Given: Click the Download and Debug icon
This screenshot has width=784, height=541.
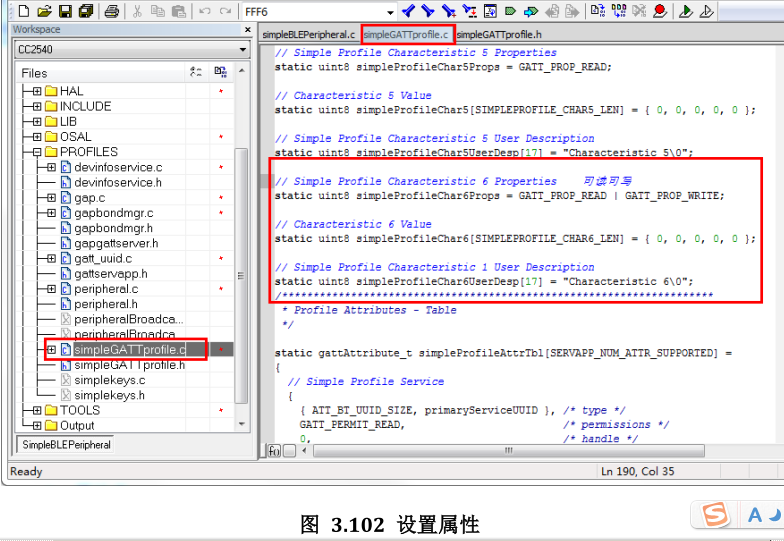Looking at the screenshot, I should tap(687, 11).
